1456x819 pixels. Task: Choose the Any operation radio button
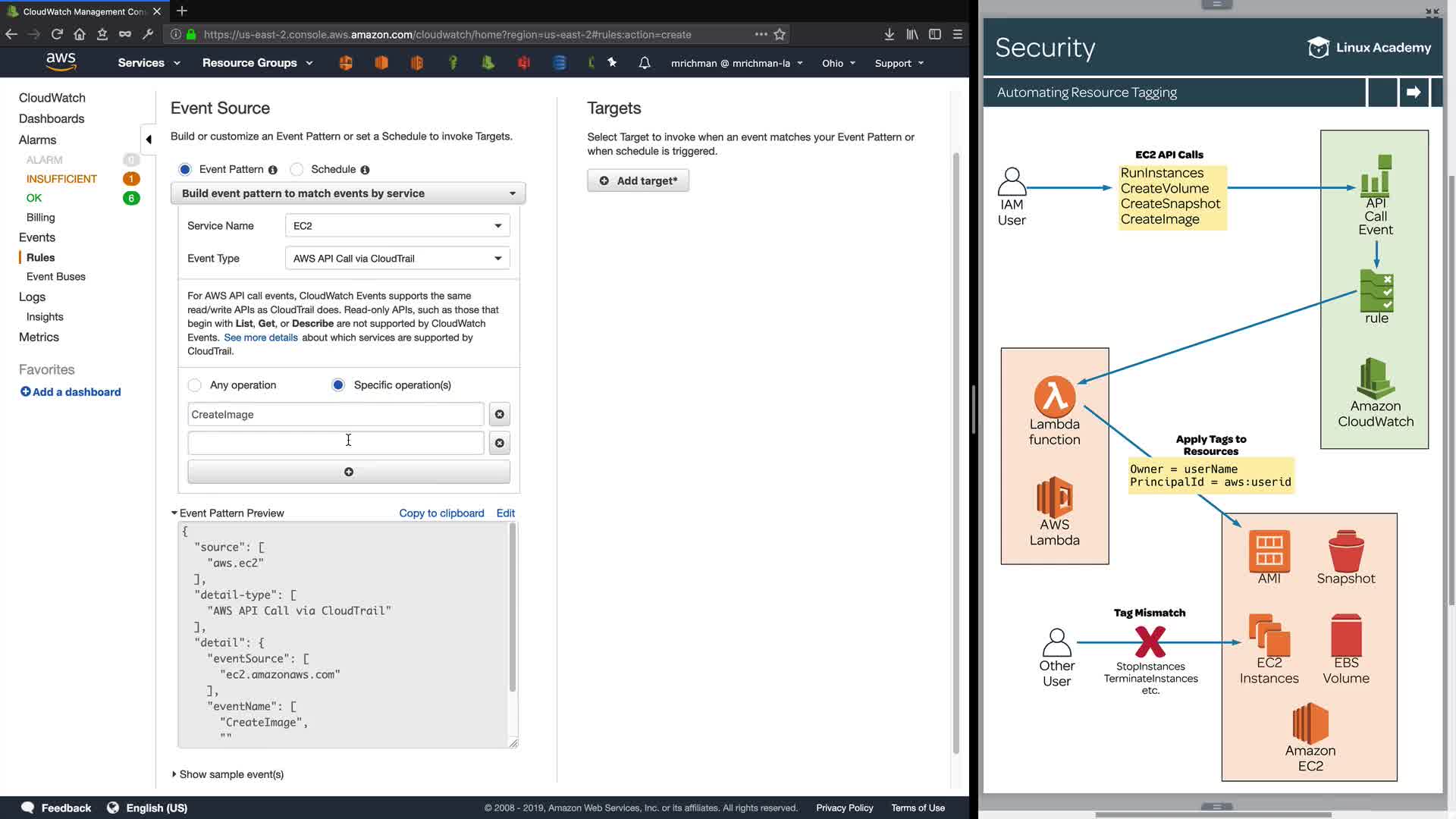click(195, 385)
